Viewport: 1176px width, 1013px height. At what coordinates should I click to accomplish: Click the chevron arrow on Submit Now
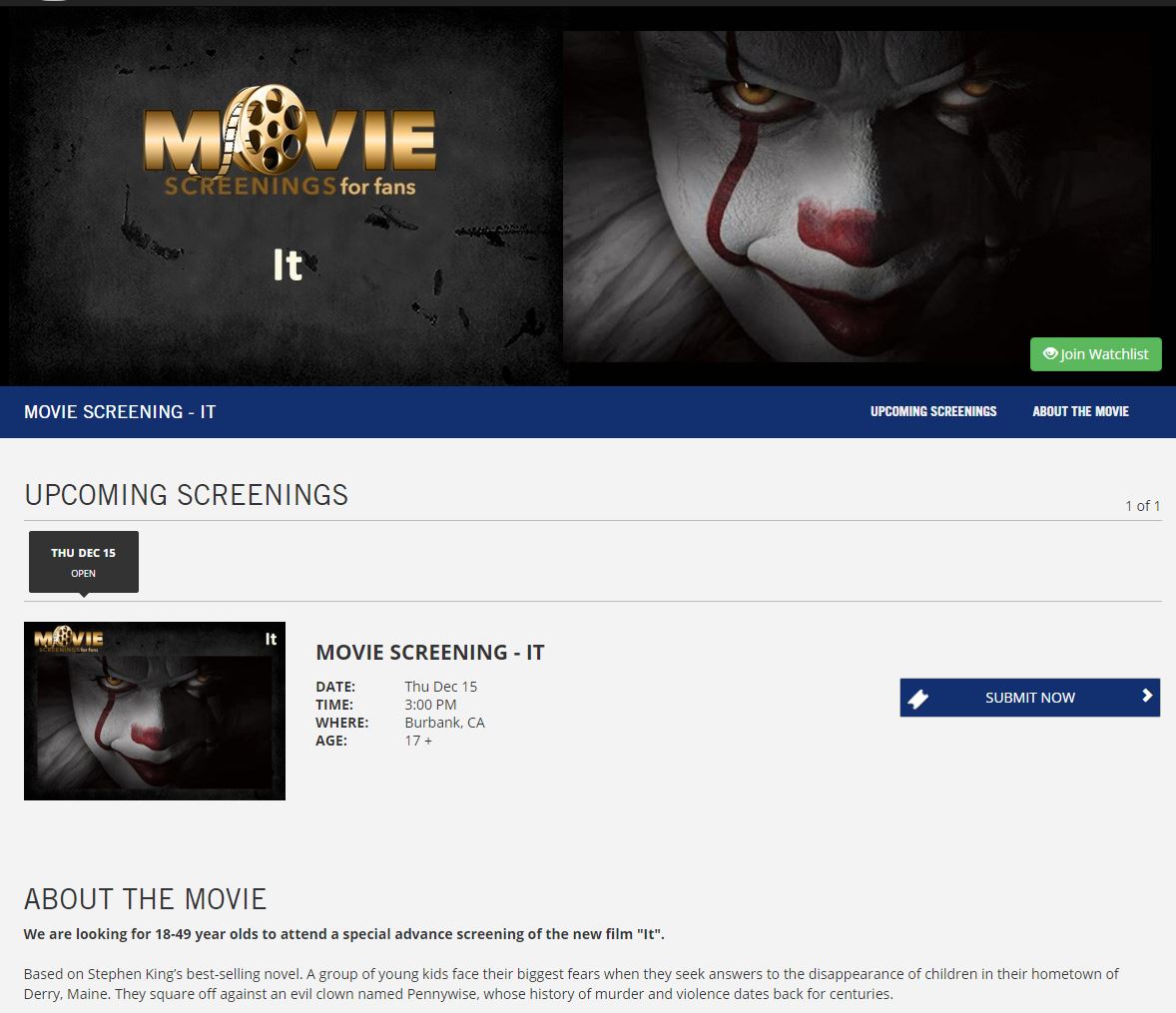coord(1147,696)
